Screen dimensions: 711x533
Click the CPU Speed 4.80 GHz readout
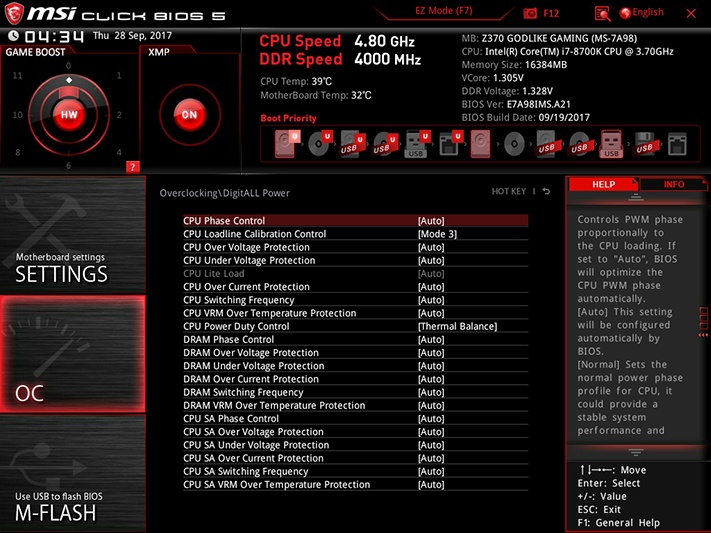coord(337,41)
